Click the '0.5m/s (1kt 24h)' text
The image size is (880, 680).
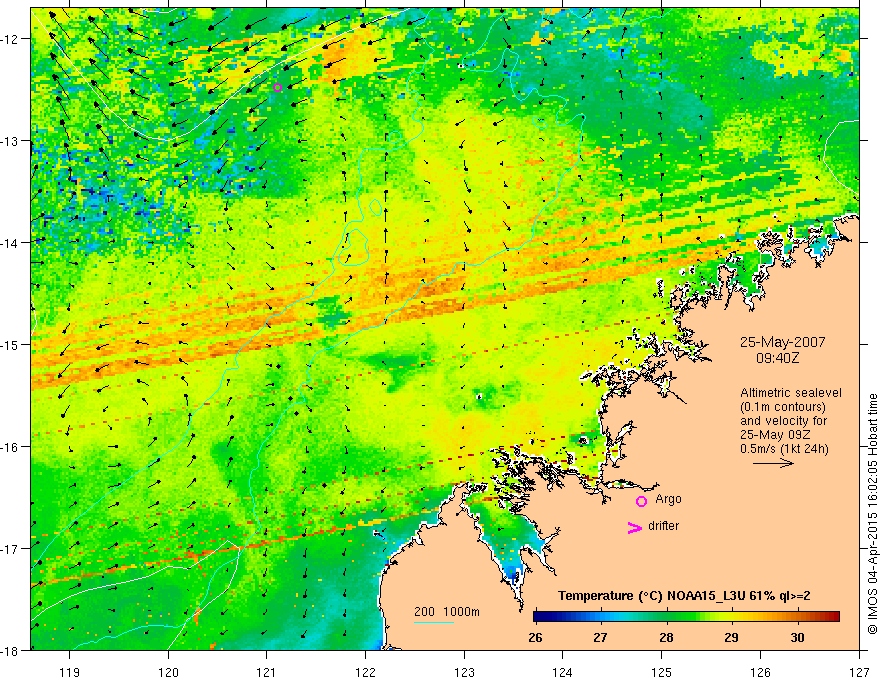[784, 448]
